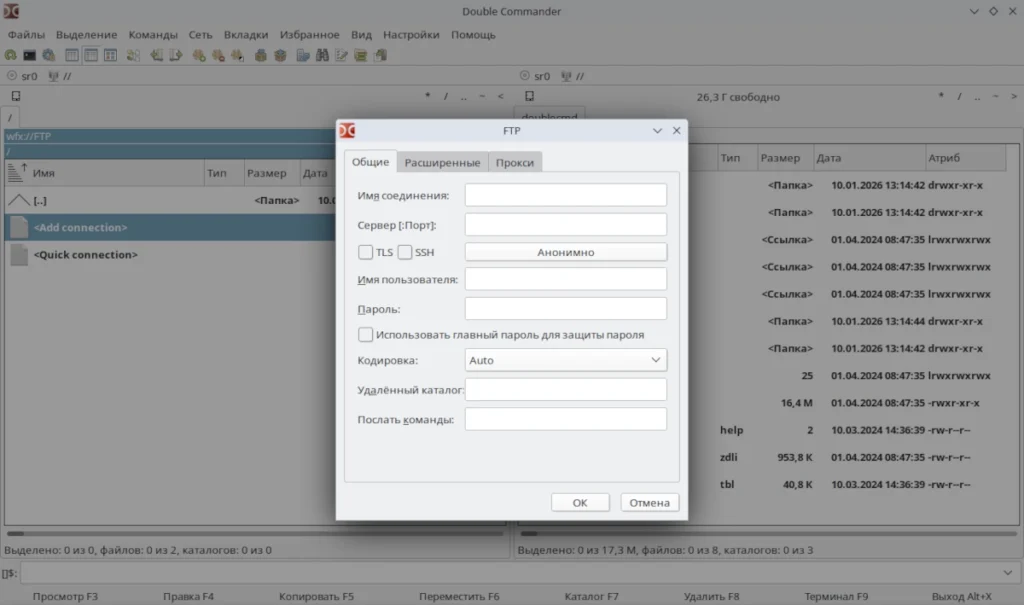Switch to the Прокси tab
The height and width of the screenshot is (605, 1024).
tap(515, 162)
